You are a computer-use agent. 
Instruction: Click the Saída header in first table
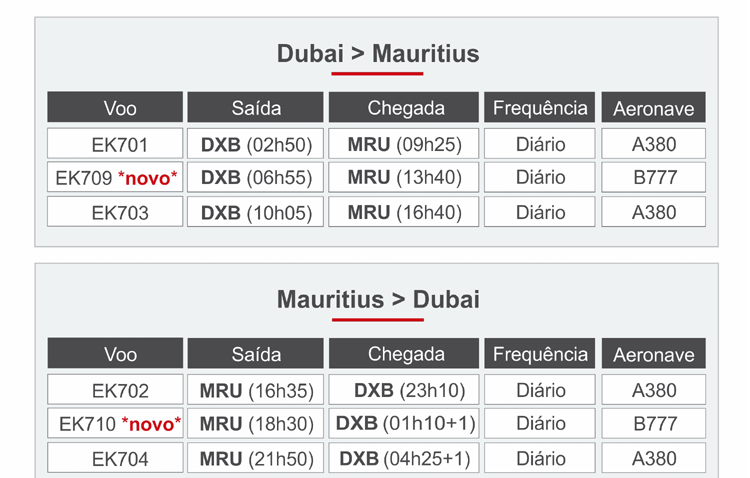point(256,108)
